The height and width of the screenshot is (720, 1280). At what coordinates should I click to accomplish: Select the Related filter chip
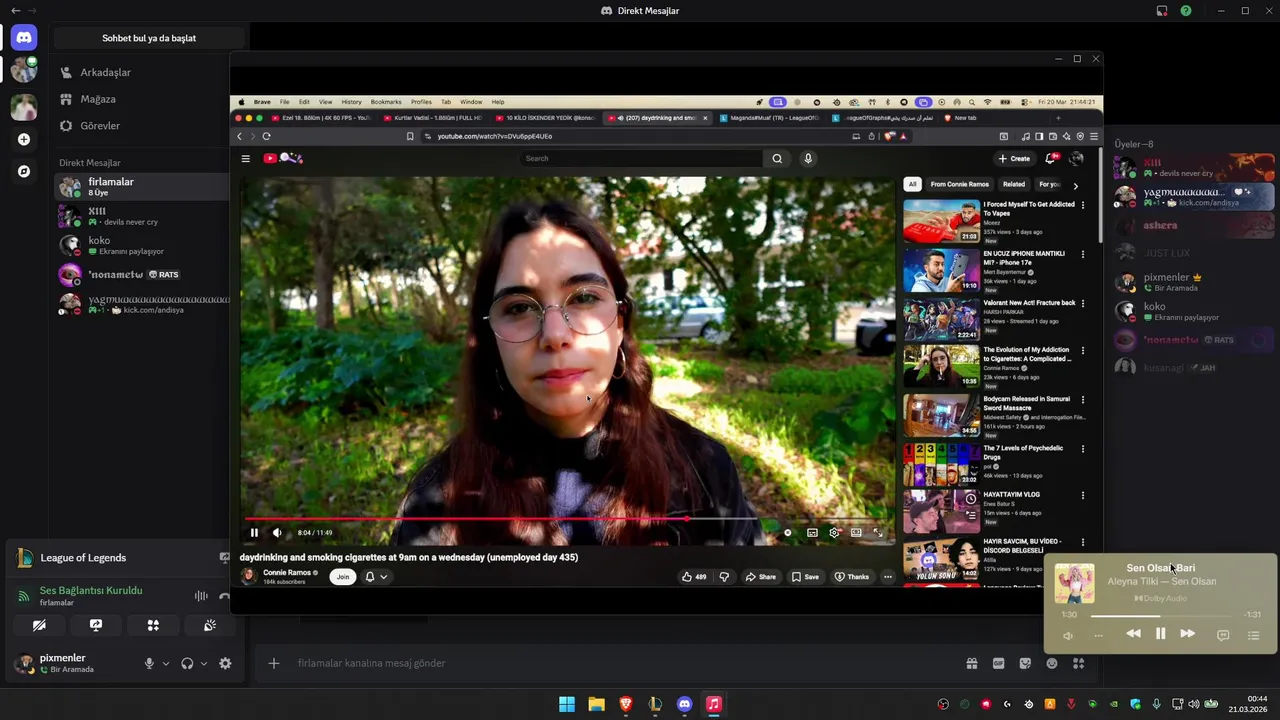tap(1014, 184)
